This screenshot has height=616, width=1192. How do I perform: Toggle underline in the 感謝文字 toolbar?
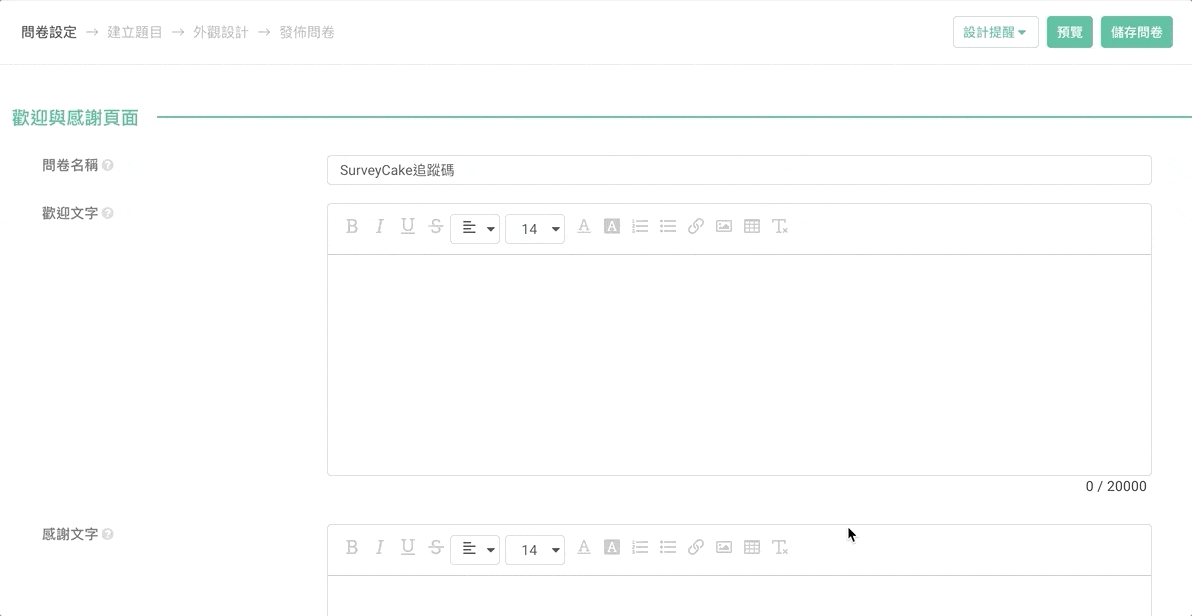[x=407, y=547]
